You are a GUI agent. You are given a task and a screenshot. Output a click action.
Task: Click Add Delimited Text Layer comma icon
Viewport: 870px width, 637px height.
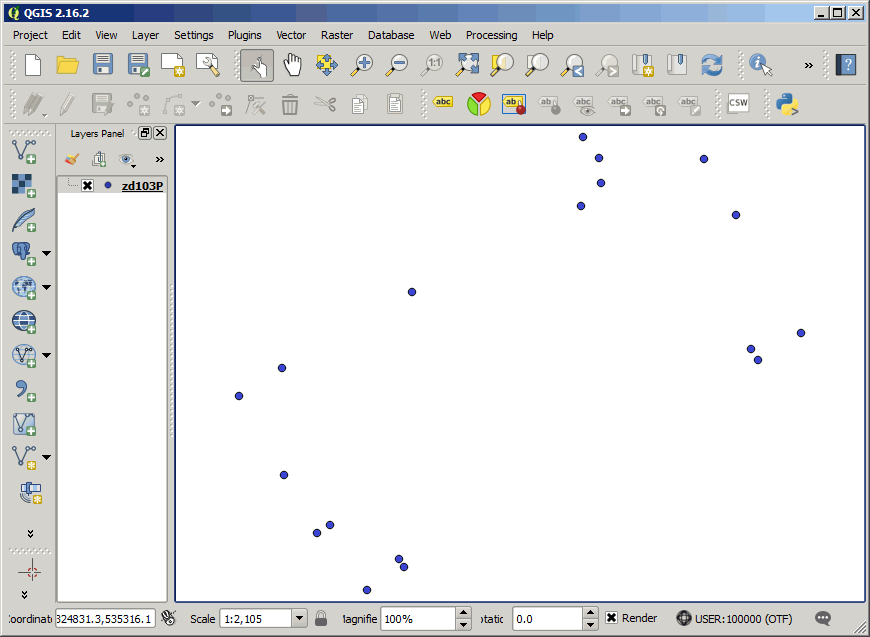[24, 390]
